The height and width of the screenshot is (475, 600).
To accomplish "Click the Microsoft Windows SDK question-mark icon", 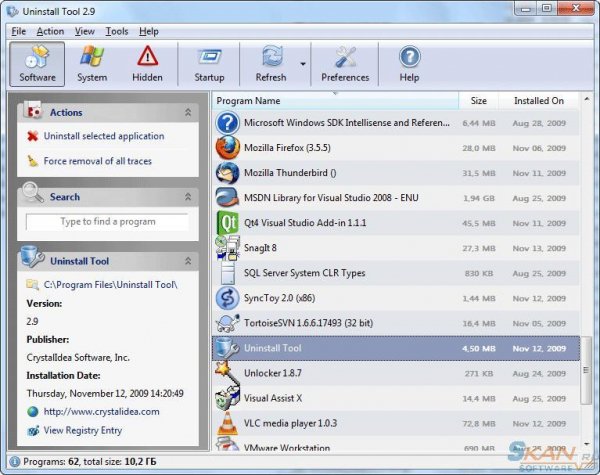I will click(228, 123).
